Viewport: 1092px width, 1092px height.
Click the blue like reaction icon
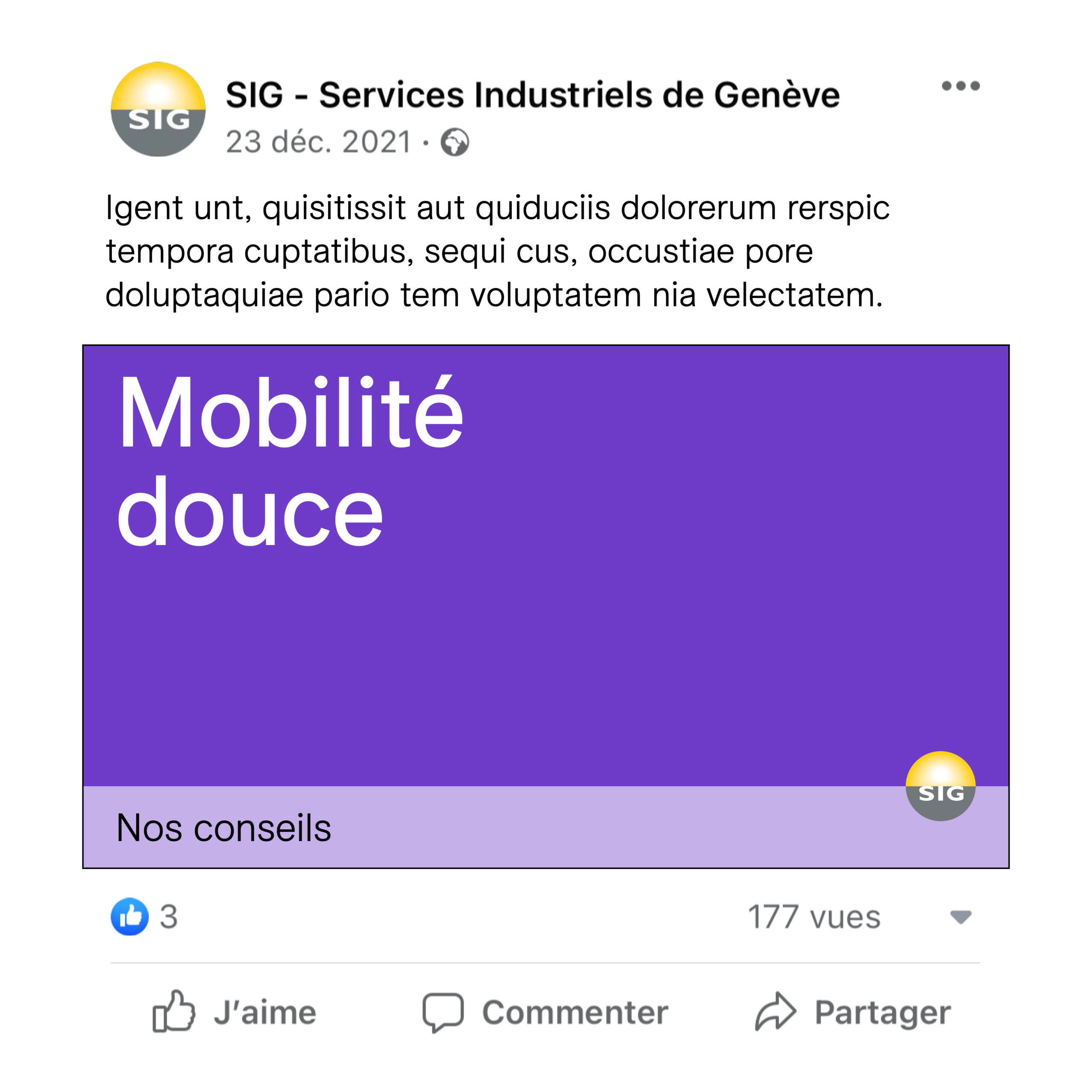(130, 916)
